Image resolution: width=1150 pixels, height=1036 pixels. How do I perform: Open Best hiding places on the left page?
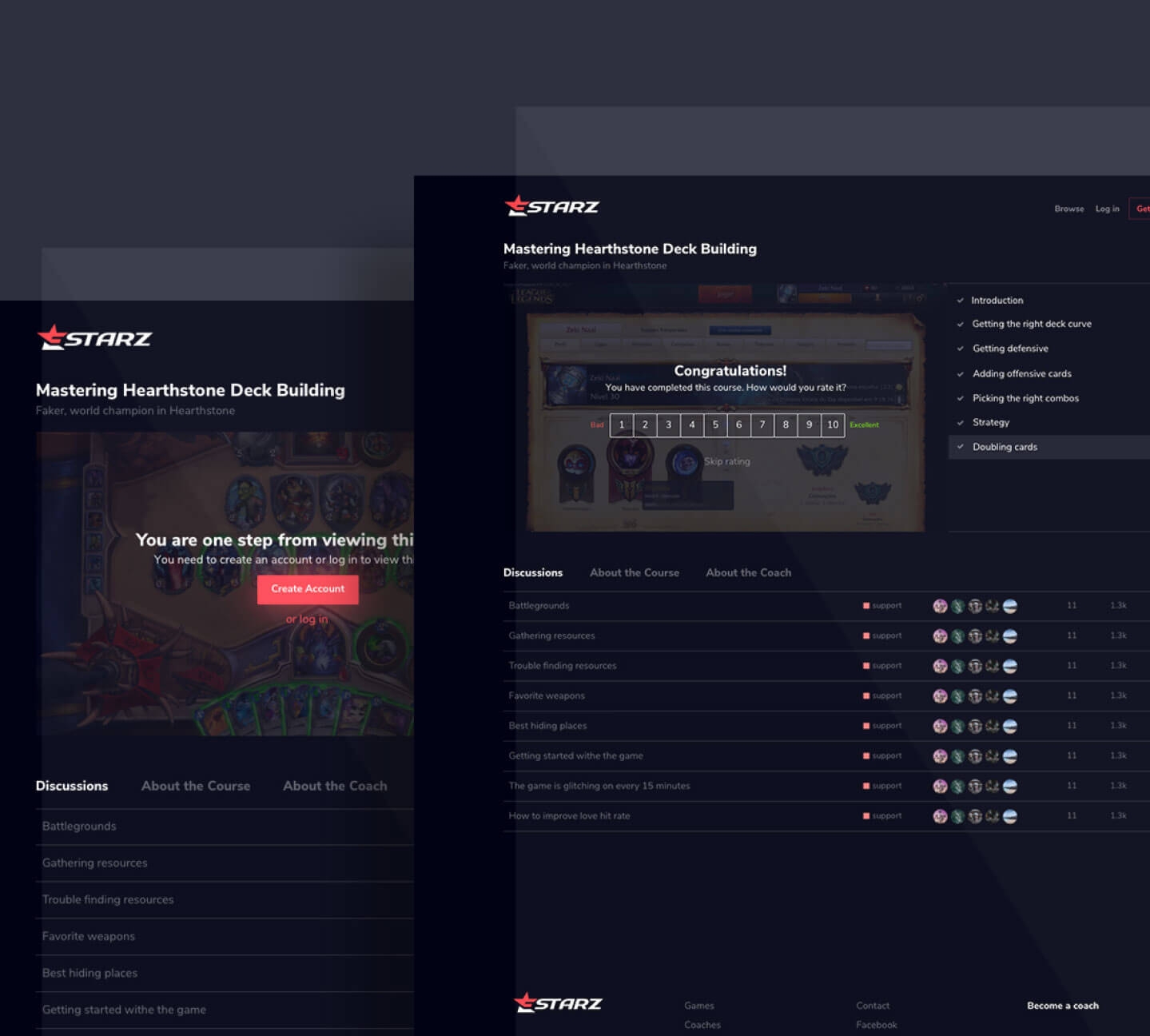pyautogui.click(x=90, y=974)
